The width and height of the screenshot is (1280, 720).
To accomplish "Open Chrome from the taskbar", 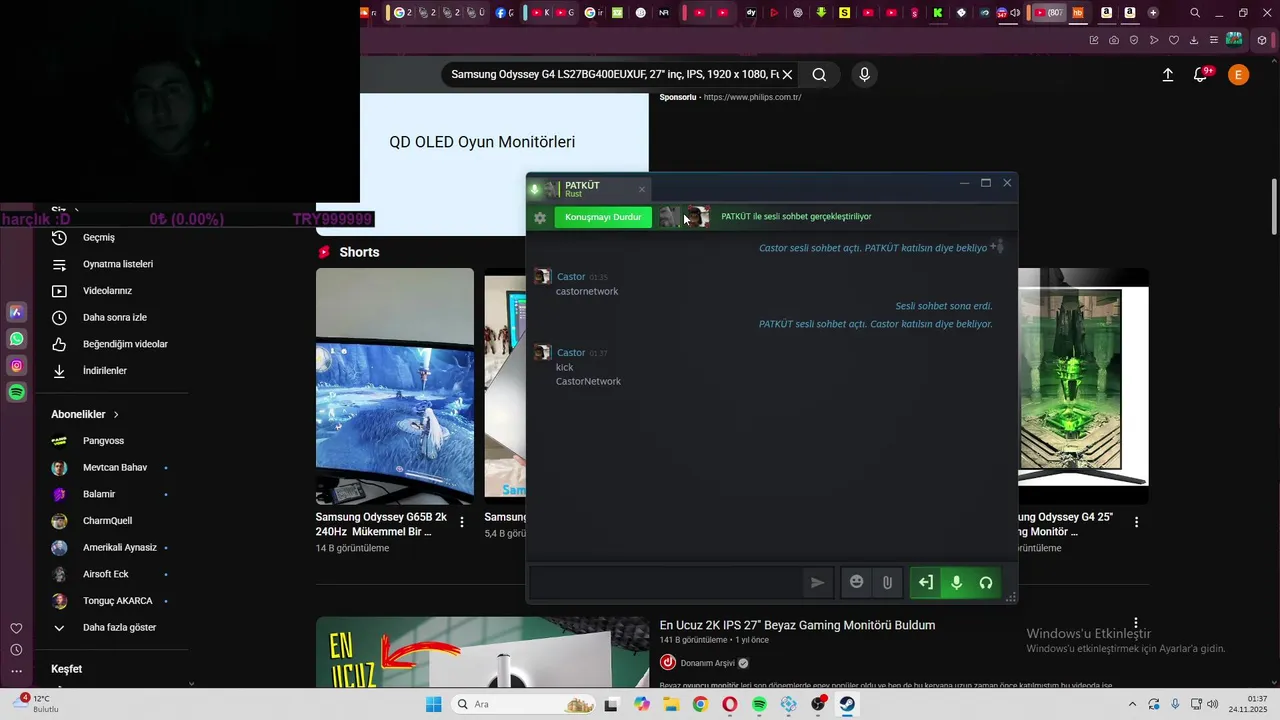I will click(x=700, y=704).
